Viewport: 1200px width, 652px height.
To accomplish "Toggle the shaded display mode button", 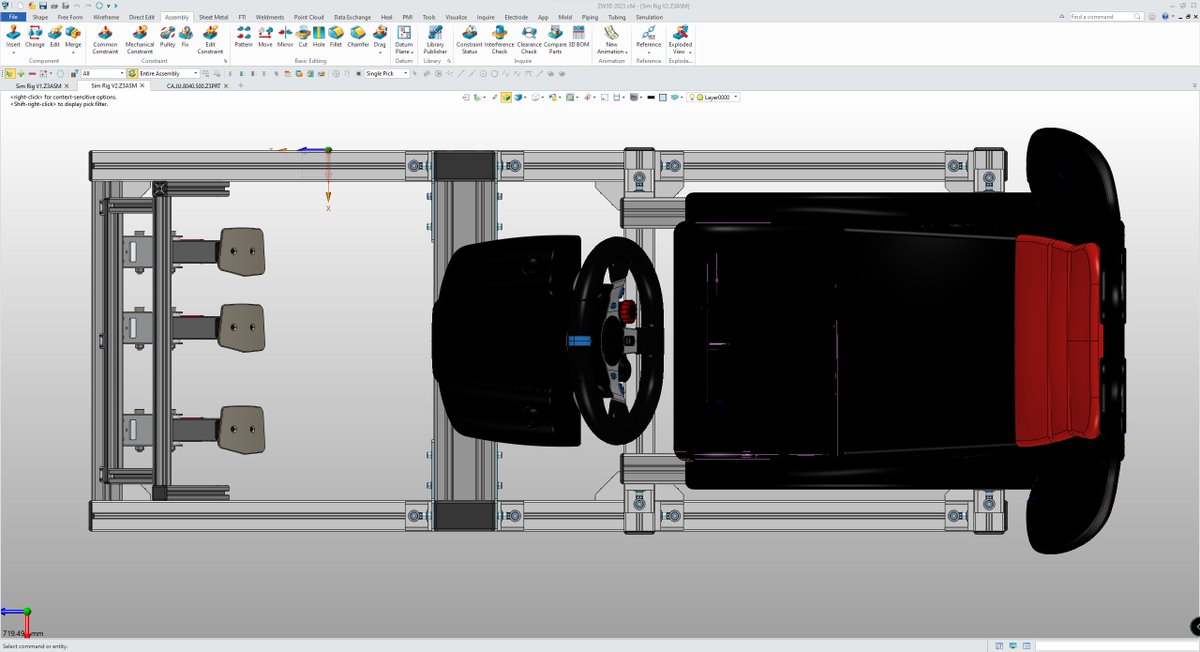I will [x=507, y=97].
